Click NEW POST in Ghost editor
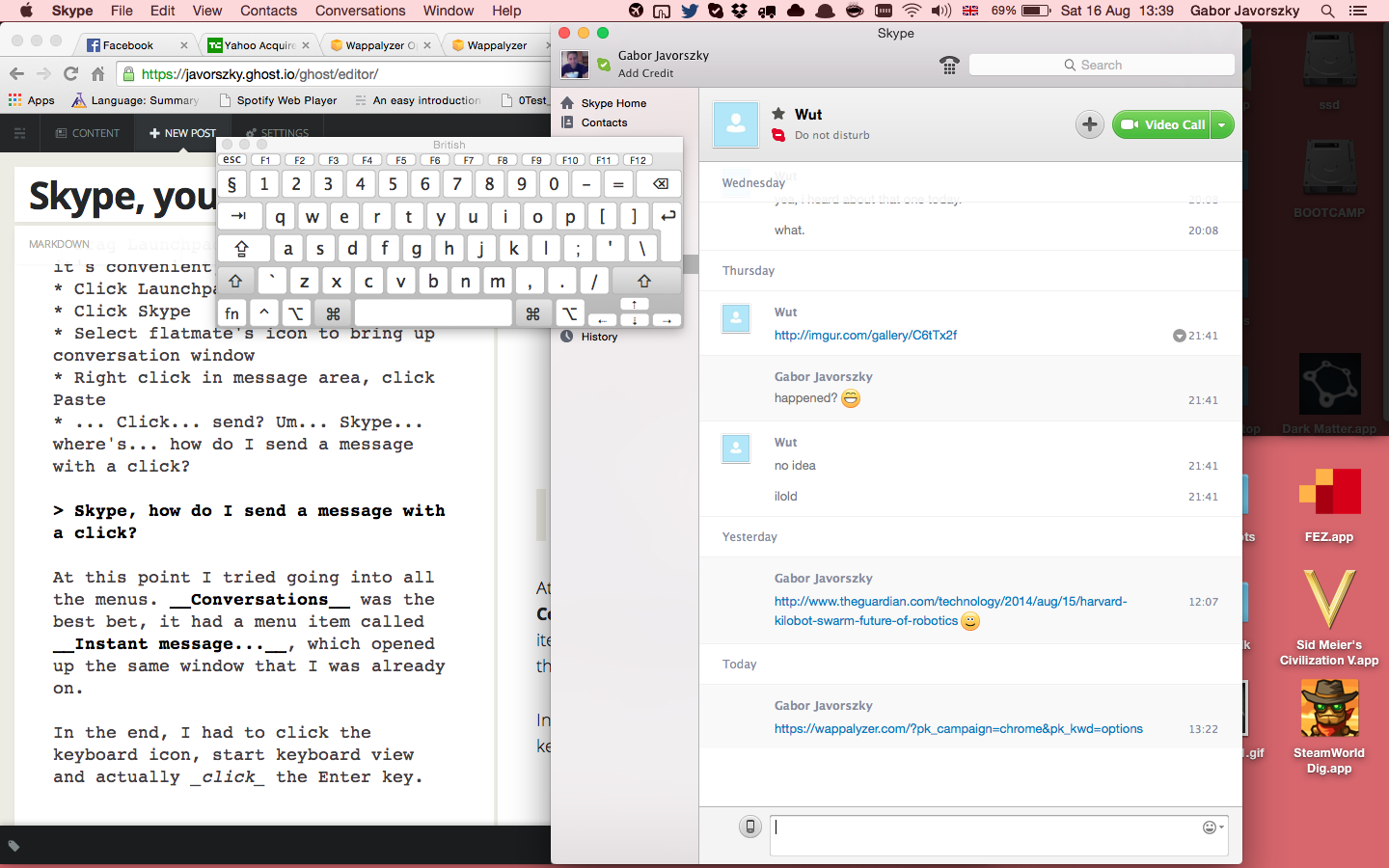 (182, 133)
